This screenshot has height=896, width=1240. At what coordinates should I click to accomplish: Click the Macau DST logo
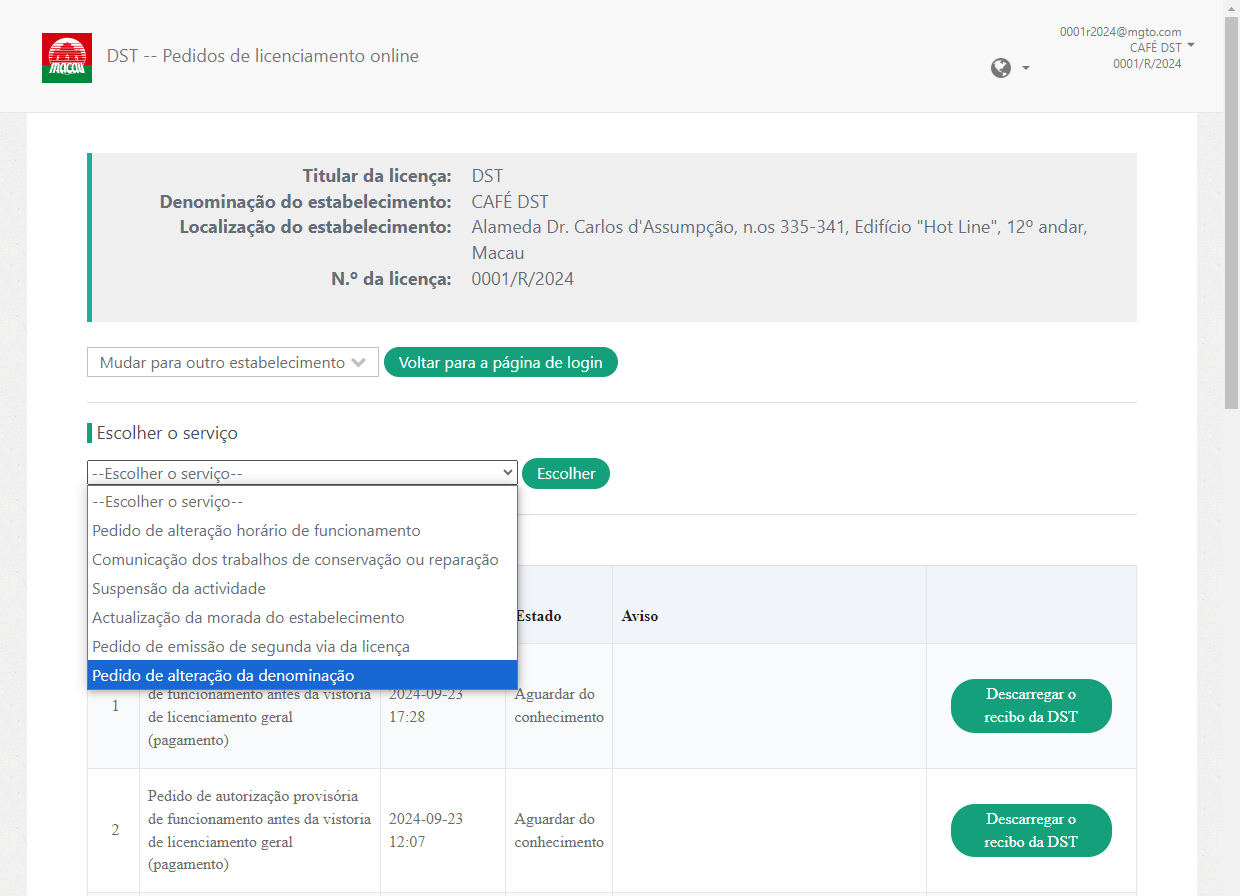(x=67, y=58)
